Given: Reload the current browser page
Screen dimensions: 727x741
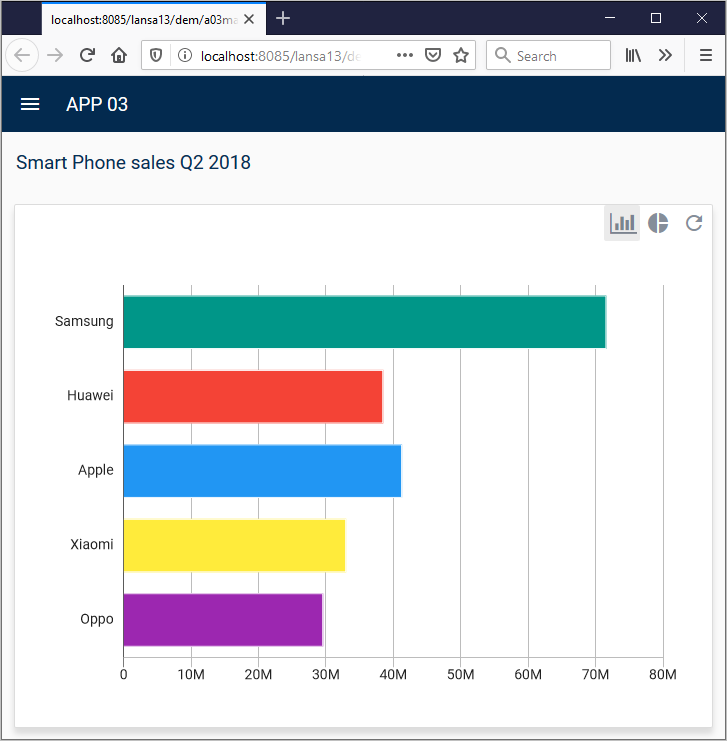Looking at the screenshot, I should pyautogui.click(x=88, y=56).
